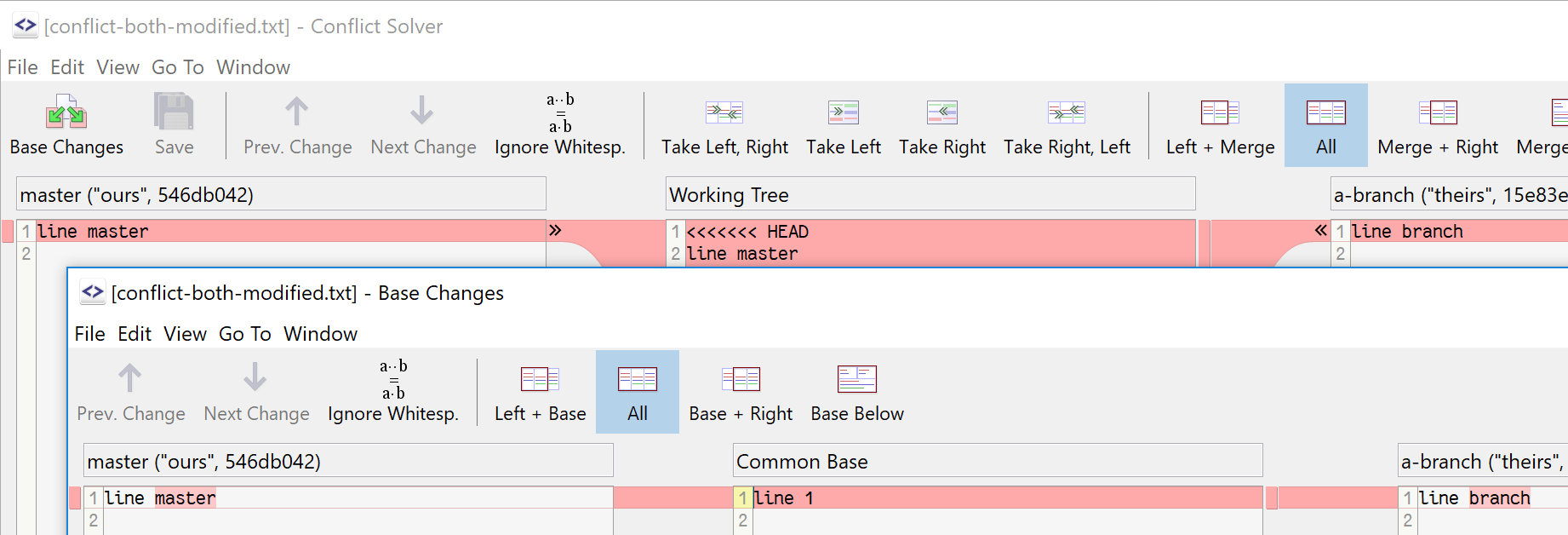Open the Go To menu in Base Changes
The width and height of the screenshot is (1568, 535).
244,334
